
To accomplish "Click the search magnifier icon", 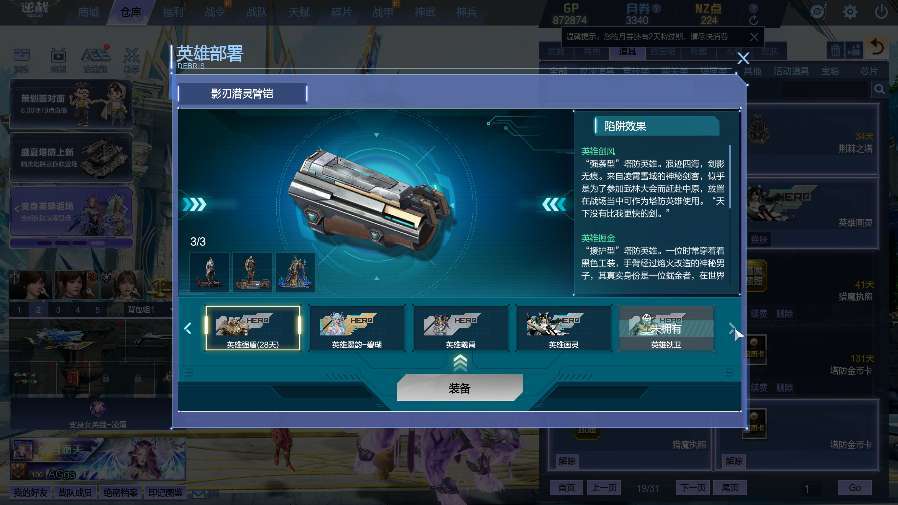I will [879, 89].
